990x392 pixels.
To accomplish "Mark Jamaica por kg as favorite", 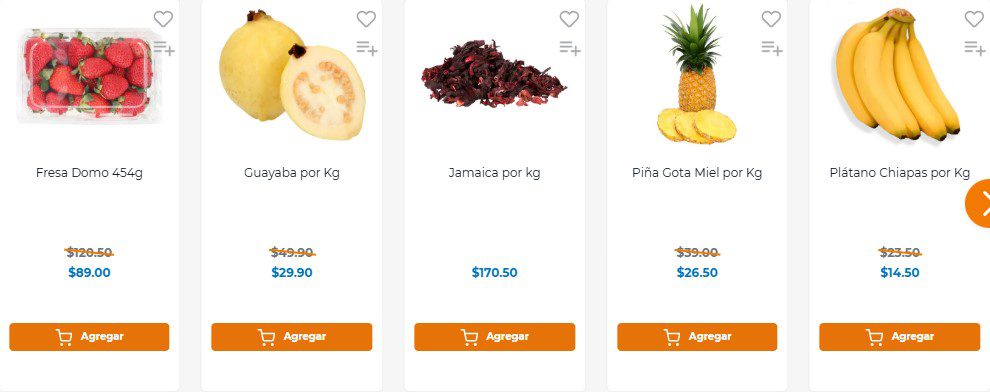I will pyautogui.click(x=569, y=20).
